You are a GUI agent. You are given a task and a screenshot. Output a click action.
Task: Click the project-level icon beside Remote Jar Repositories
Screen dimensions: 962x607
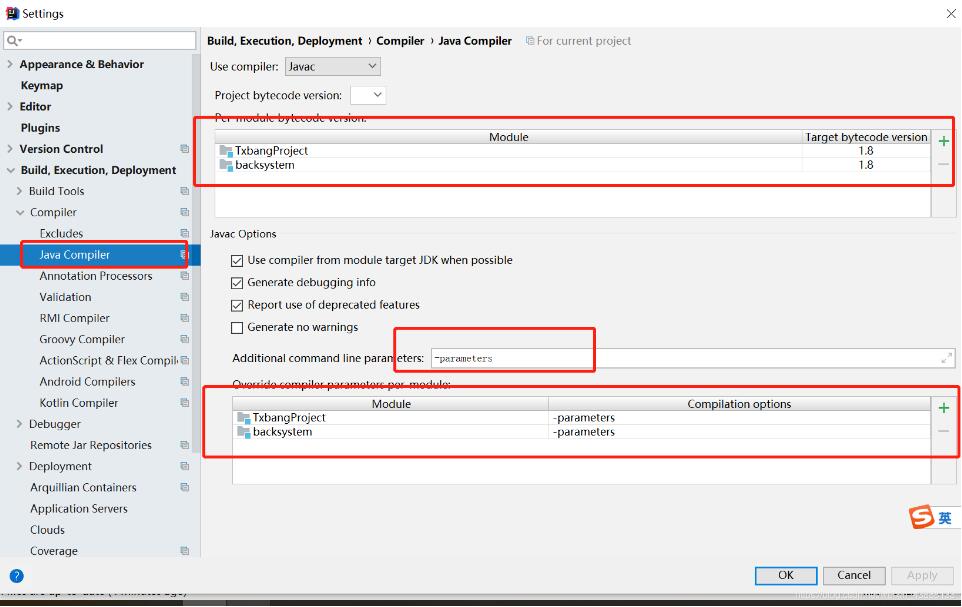click(184, 445)
